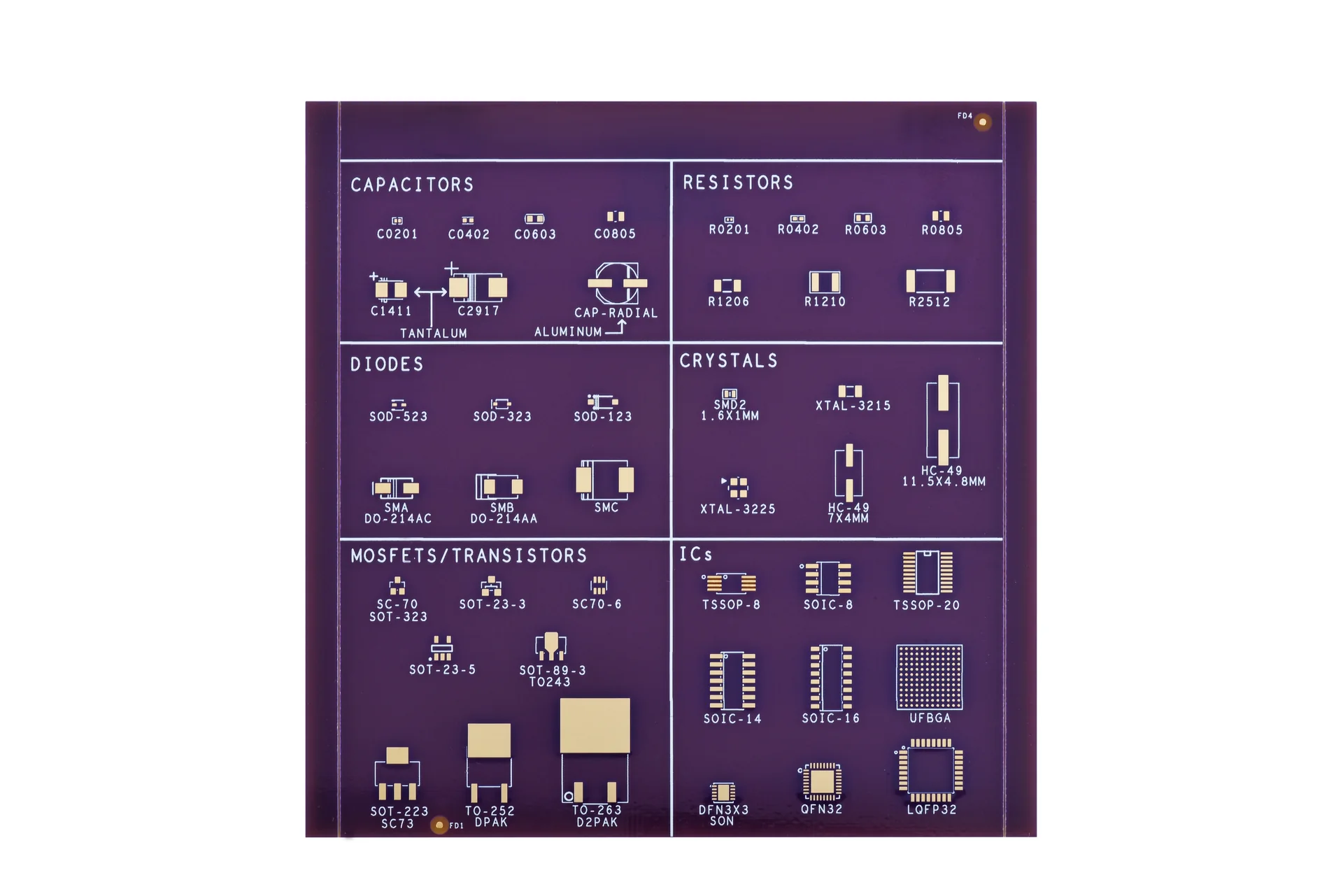Image resolution: width=1343 pixels, height=896 pixels.
Task: Click the R0201 label text
Action: click(729, 230)
